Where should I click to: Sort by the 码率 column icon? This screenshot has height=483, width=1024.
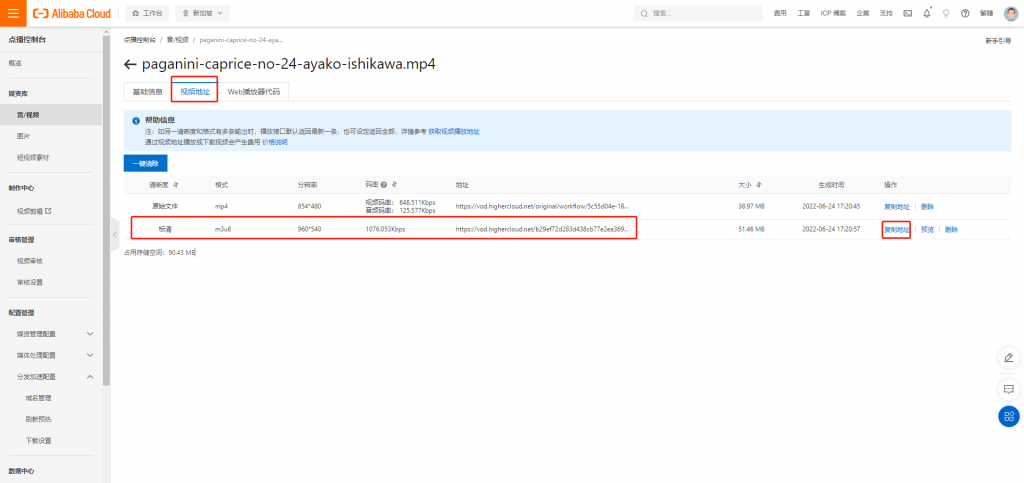click(x=395, y=185)
